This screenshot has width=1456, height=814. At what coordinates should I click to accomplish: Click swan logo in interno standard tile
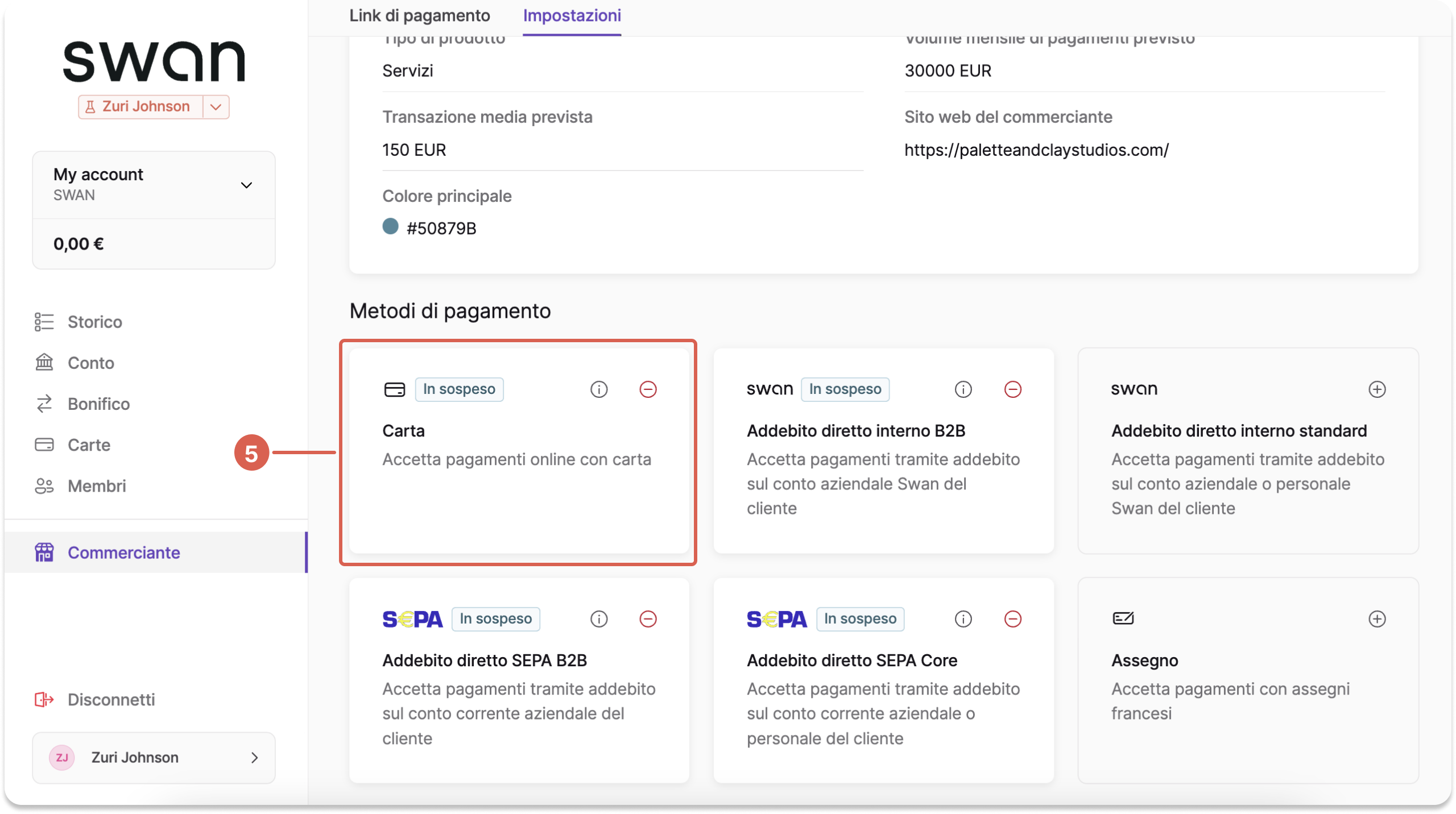coord(1134,389)
